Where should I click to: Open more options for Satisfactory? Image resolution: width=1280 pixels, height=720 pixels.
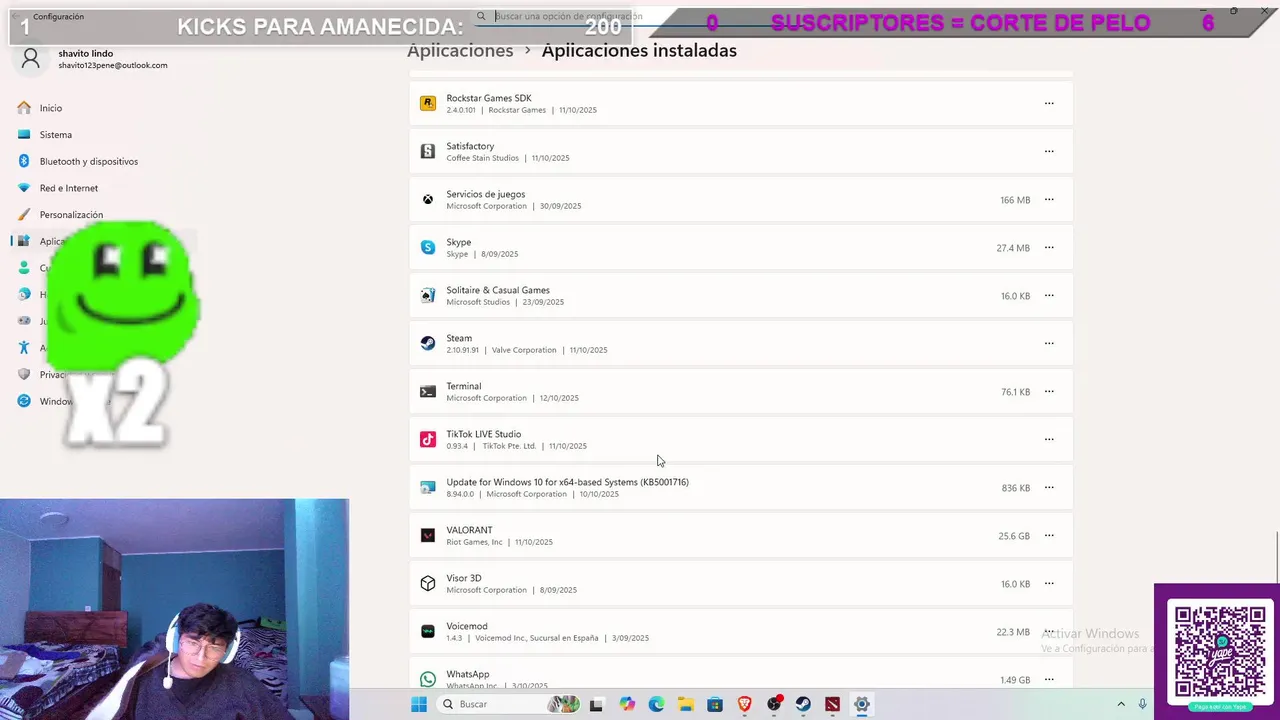1049,151
